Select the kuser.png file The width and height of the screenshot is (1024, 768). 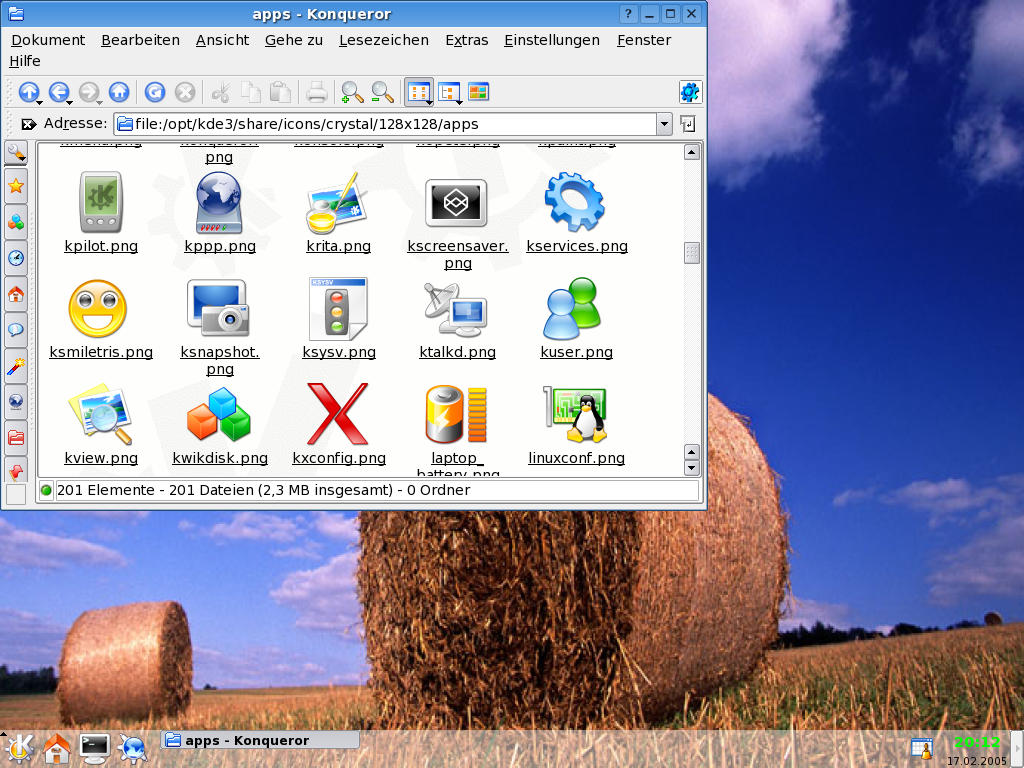pos(576,319)
